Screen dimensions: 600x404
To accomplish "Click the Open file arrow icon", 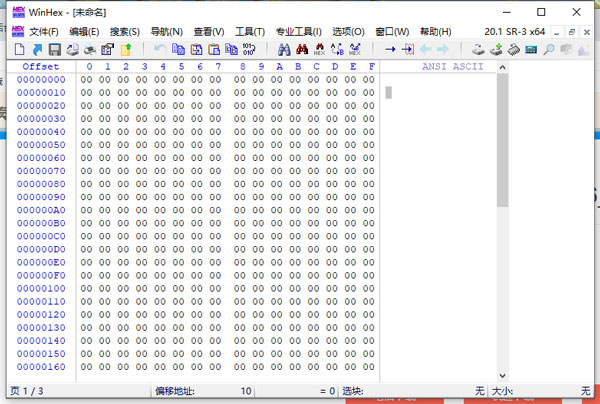I will [x=38, y=49].
